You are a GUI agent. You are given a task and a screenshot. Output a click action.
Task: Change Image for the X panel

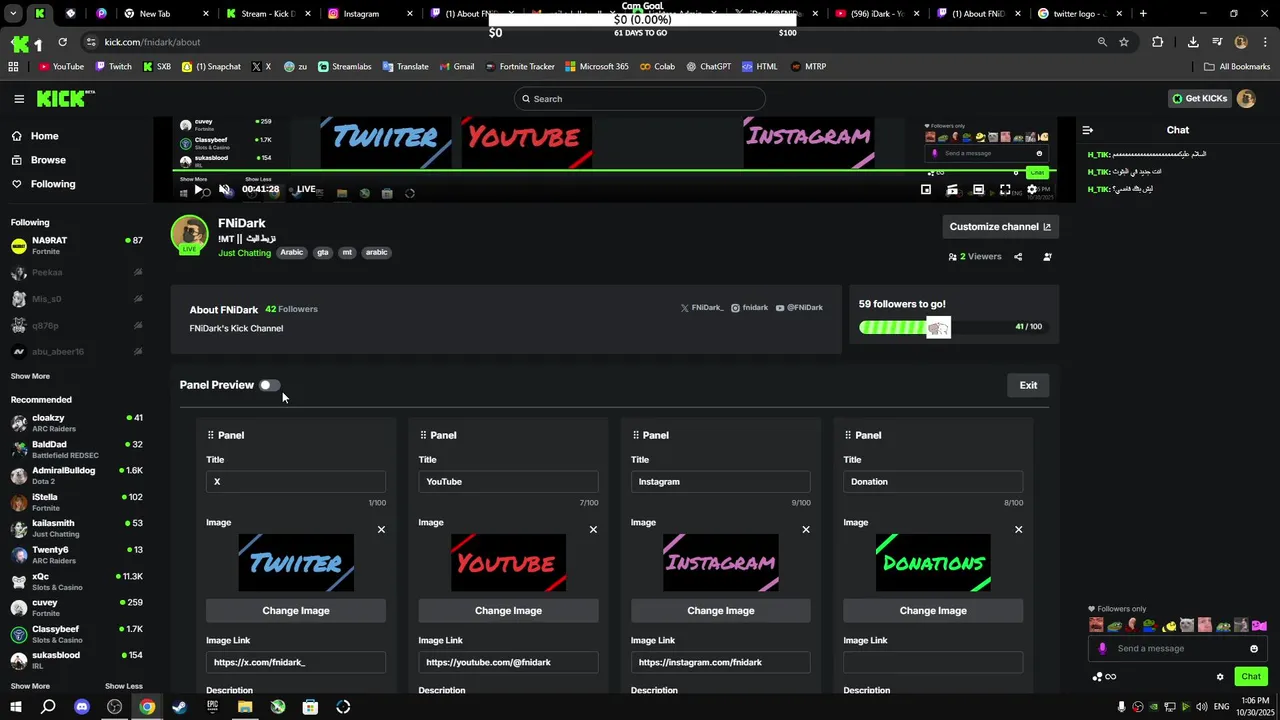point(296,611)
